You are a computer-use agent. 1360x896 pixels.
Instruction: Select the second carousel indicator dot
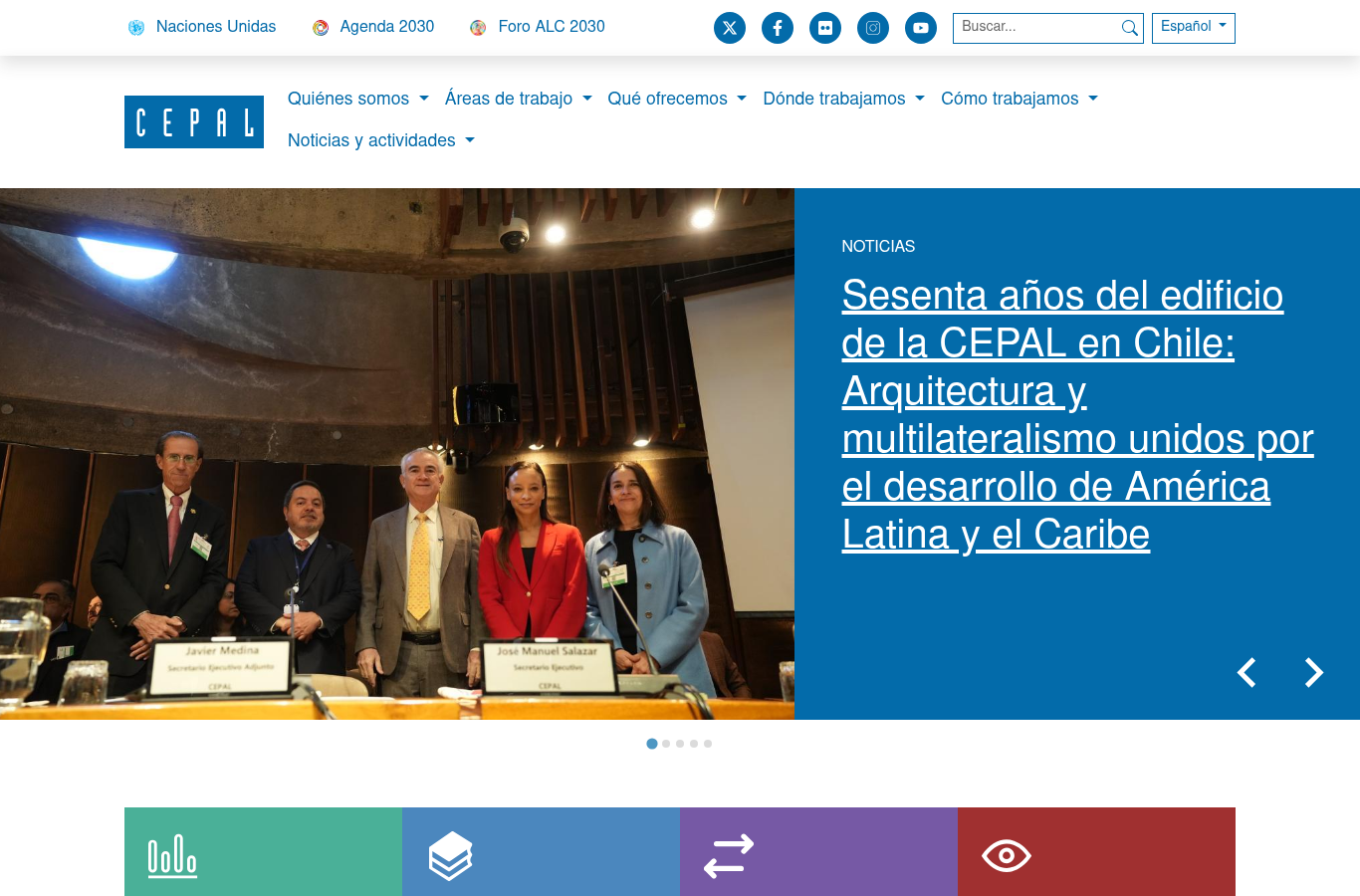tap(666, 744)
